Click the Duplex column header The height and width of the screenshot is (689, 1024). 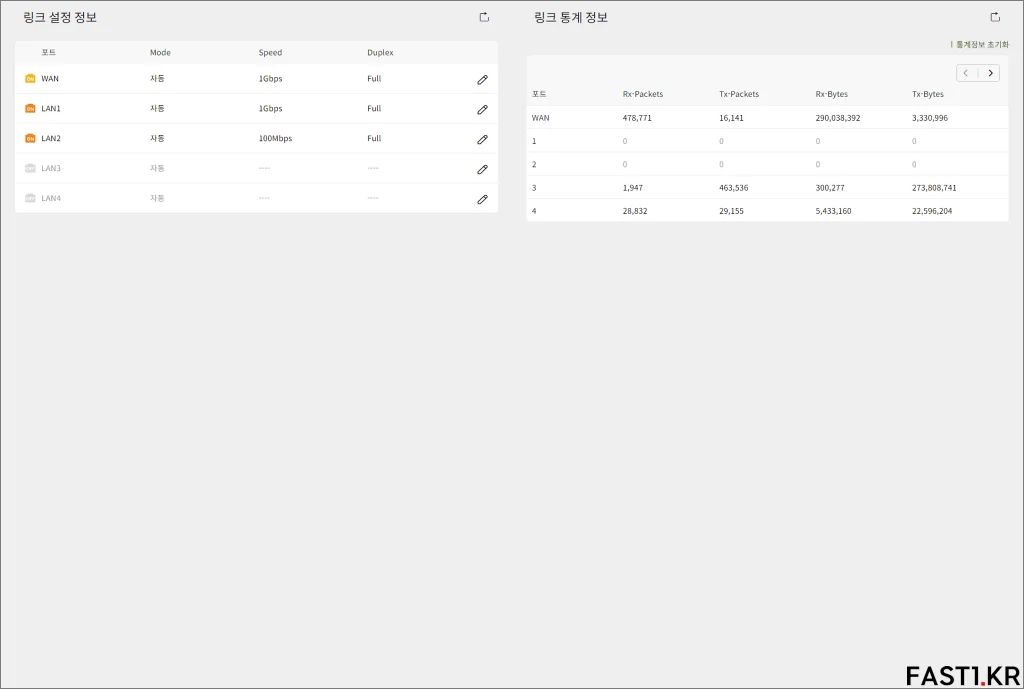[380, 52]
